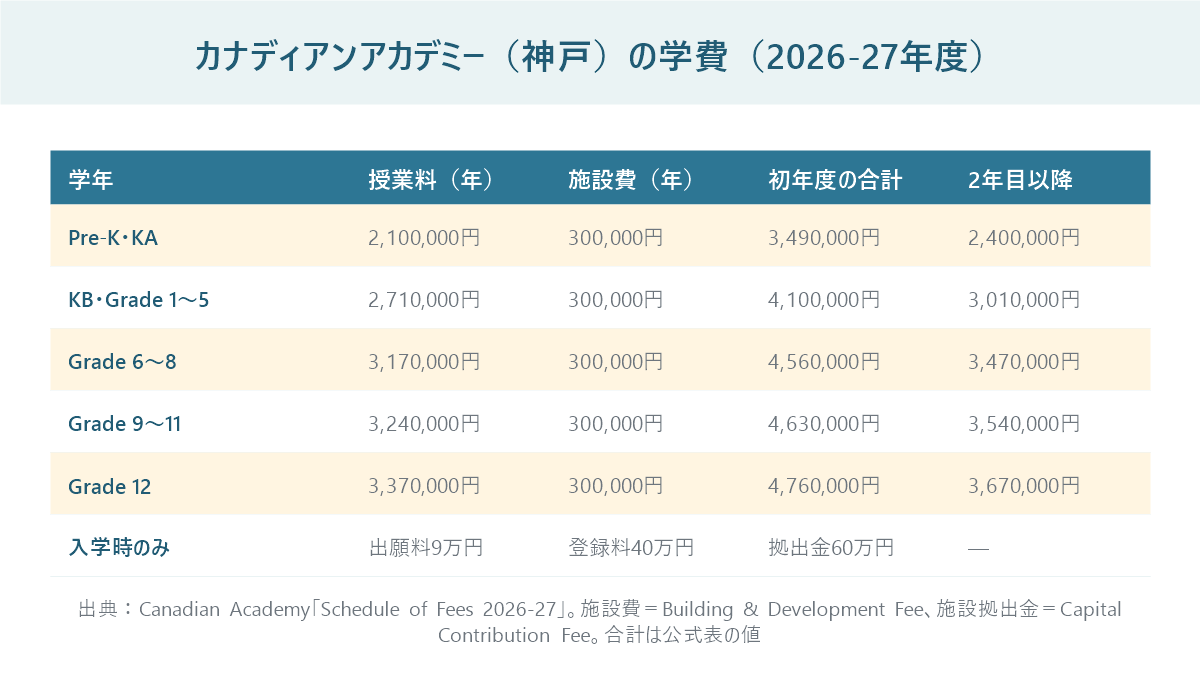Viewport: 1200px width, 700px height.
Task: Select the 出願料9万円 cell
Action: point(426,548)
